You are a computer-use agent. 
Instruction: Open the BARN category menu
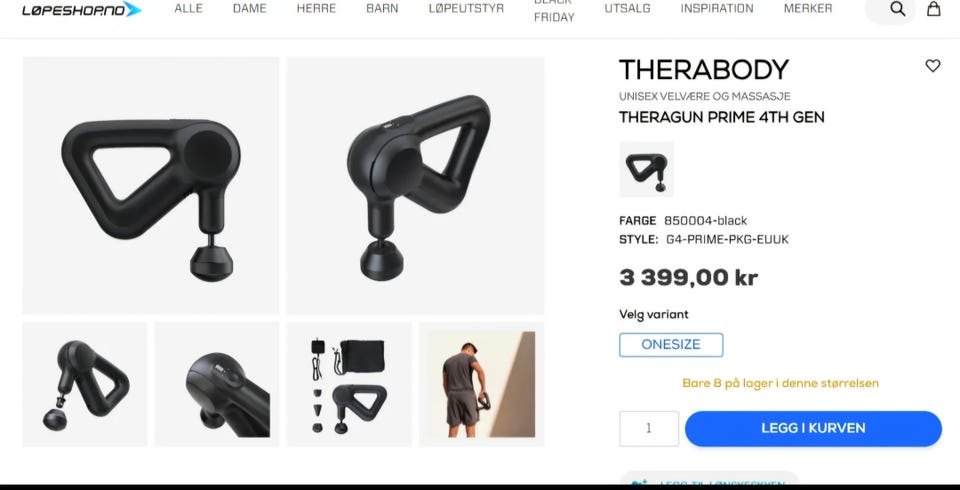pos(382,9)
